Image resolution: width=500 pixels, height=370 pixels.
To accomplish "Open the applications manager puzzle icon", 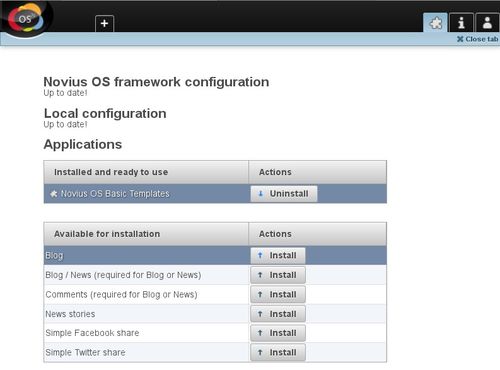I will coord(435,23).
